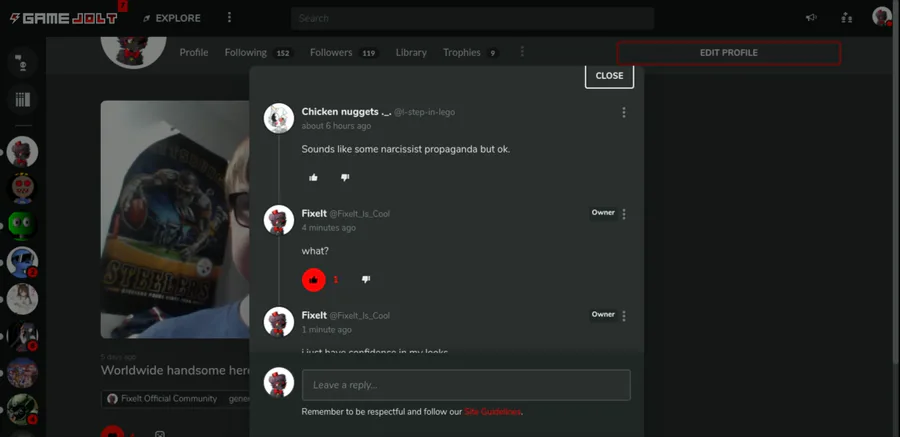The image size is (900, 437).
Task: Open the FixeIt Official Community tag
Action: [x=162, y=399]
